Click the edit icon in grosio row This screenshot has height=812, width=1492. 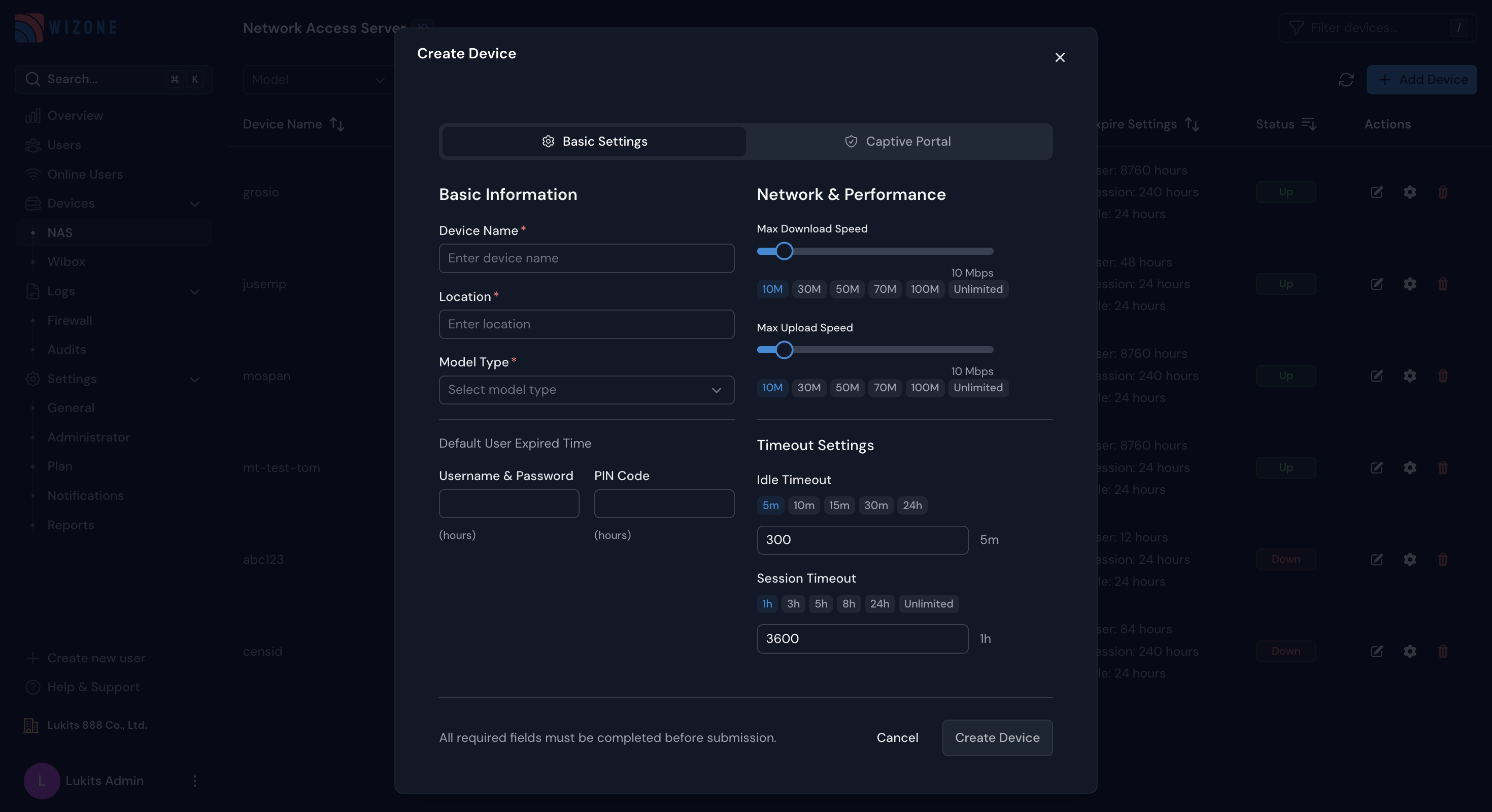click(x=1377, y=192)
